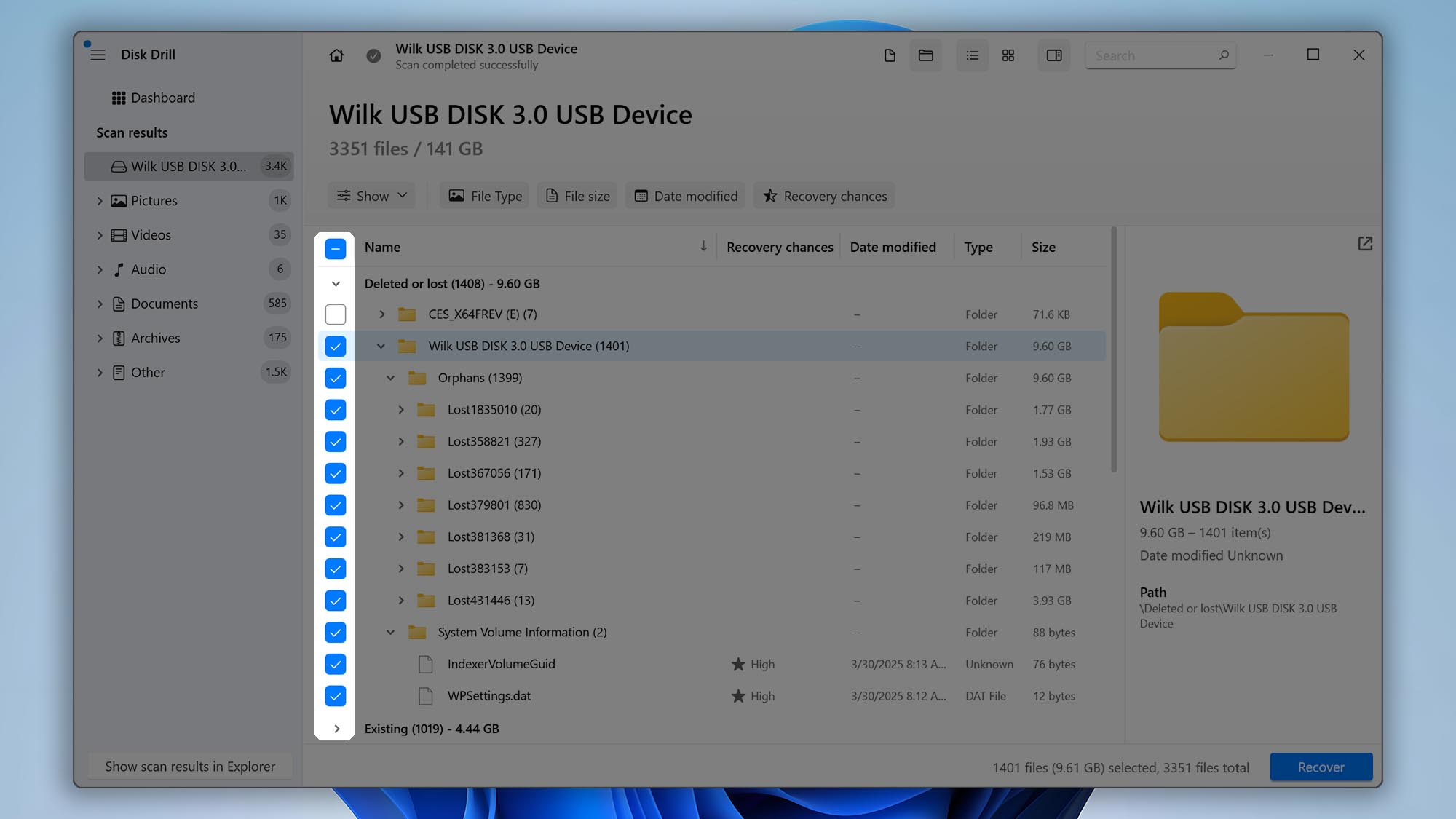Open the Recovery chances filter
The width and height of the screenshot is (1456, 819).
coord(823,195)
